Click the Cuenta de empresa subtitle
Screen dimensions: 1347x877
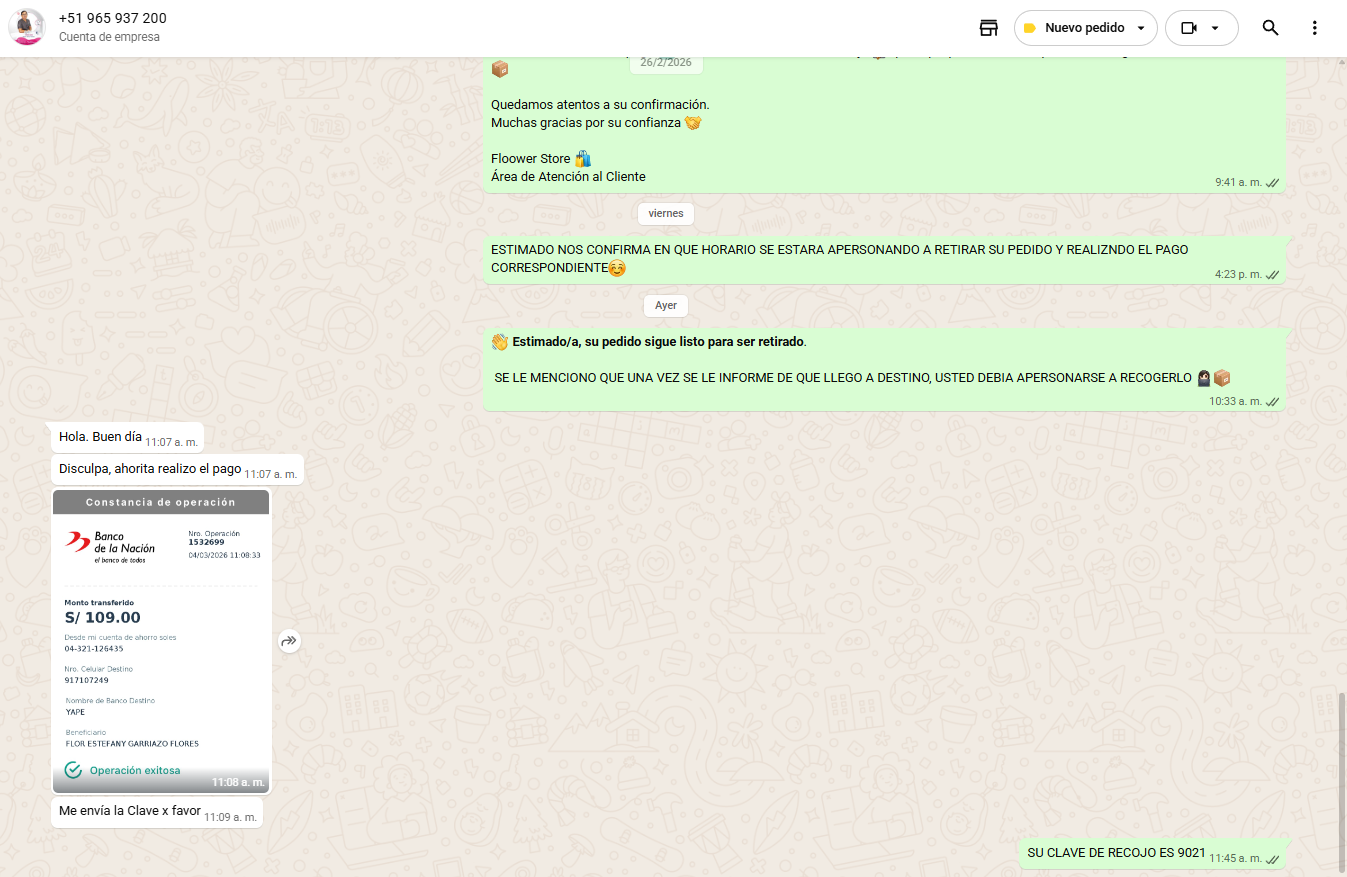[x=109, y=37]
